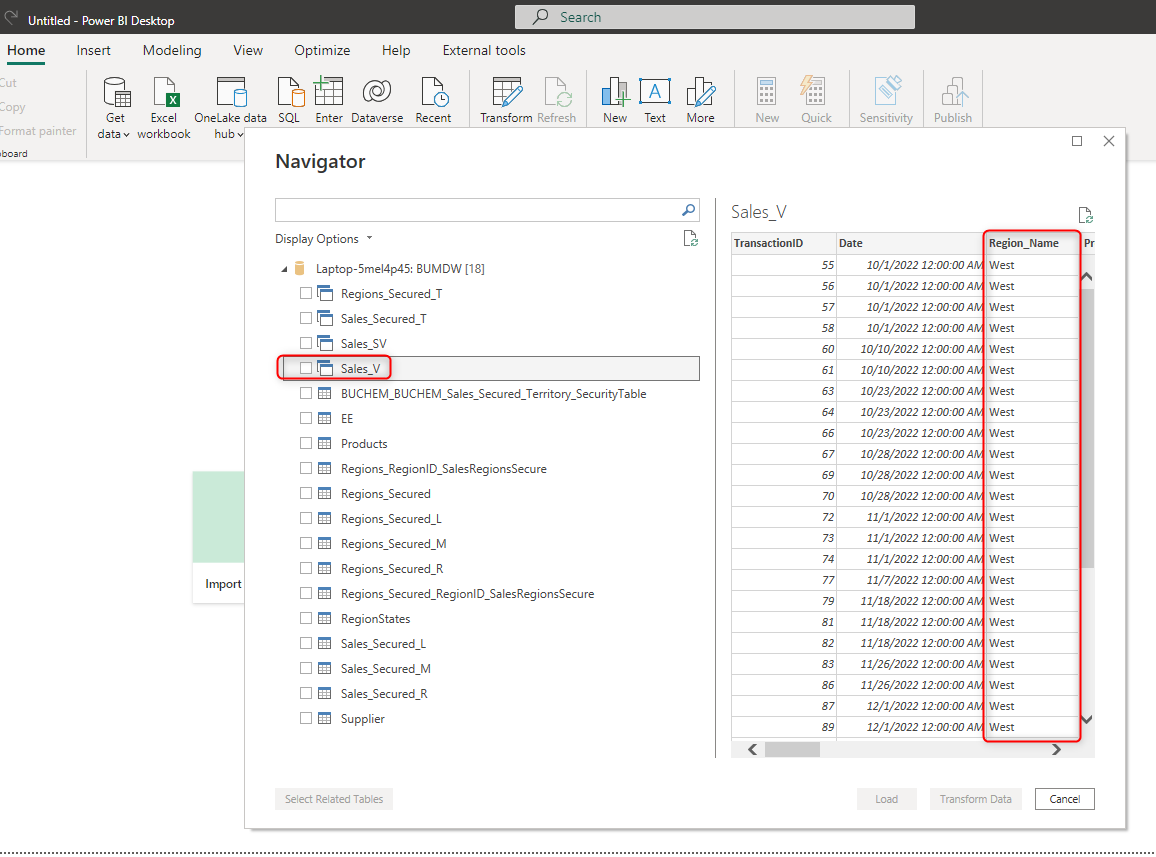Cancel the Navigator dialog
Viewport: 1156px width, 857px height.
(x=1065, y=799)
